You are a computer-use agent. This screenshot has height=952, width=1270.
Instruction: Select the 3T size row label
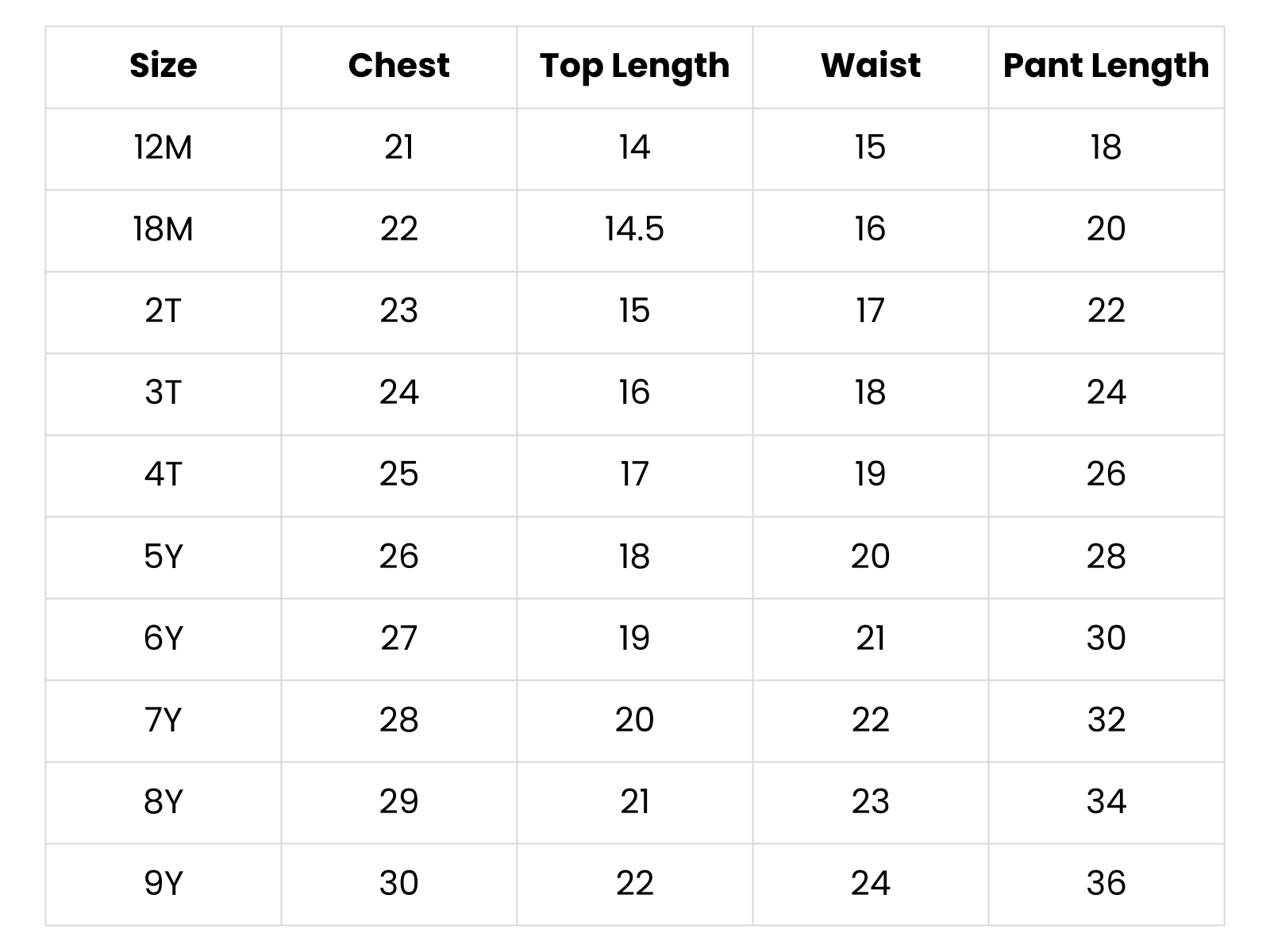pos(163,393)
